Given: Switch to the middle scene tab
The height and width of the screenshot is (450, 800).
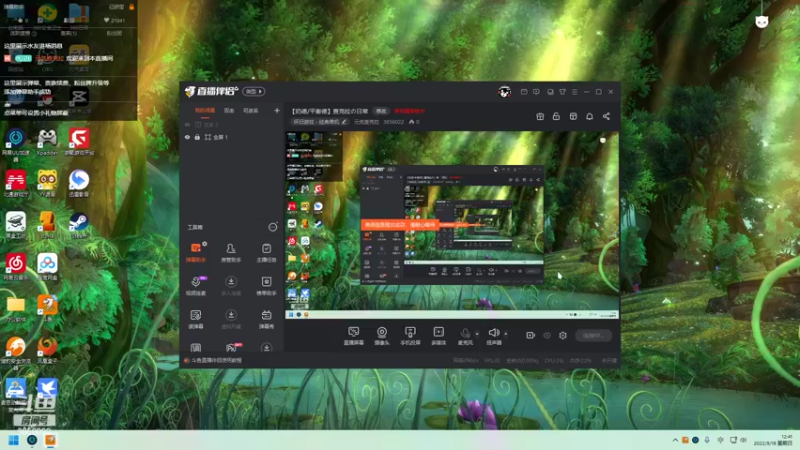Looking at the screenshot, I should tap(229, 110).
